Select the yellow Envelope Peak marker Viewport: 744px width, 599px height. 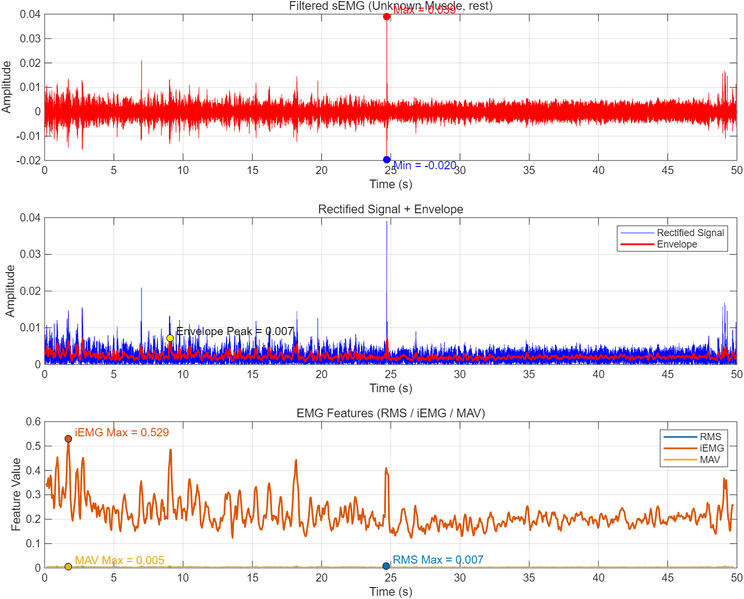(x=170, y=339)
